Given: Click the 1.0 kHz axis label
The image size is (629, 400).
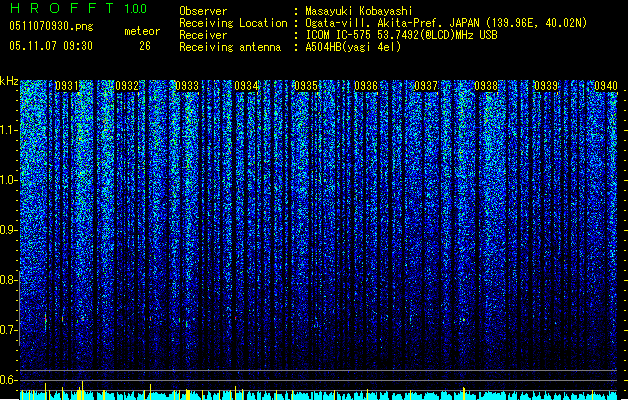Looking at the screenshot, I should pos(8,180).
